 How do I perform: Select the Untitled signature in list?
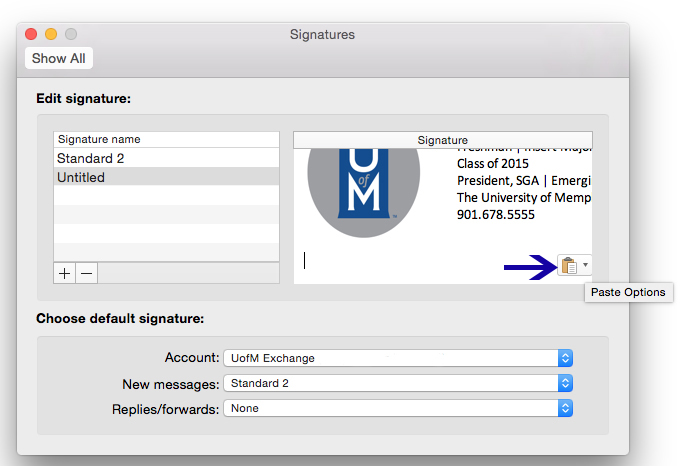(166, 177)
